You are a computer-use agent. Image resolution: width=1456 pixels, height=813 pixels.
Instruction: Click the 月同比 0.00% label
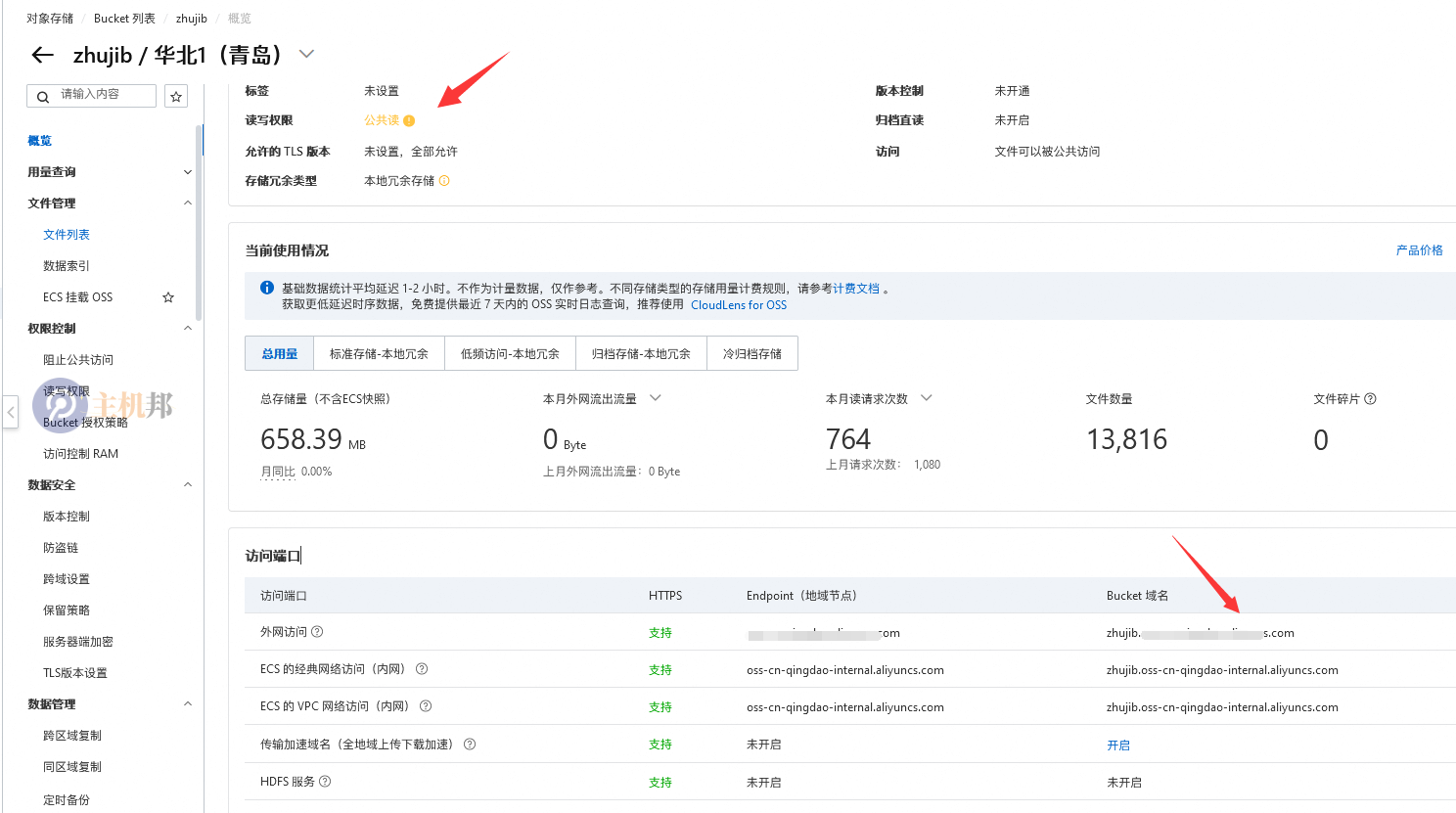pyautogui.click(x=296, y=472)
